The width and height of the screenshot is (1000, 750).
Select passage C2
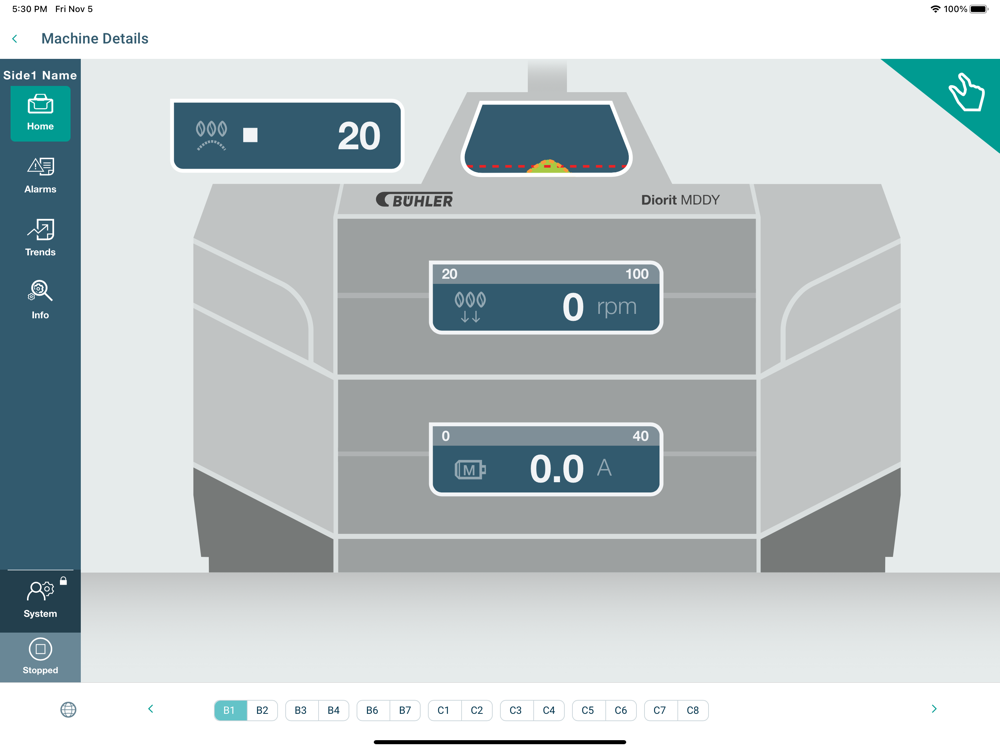point(476,710)
